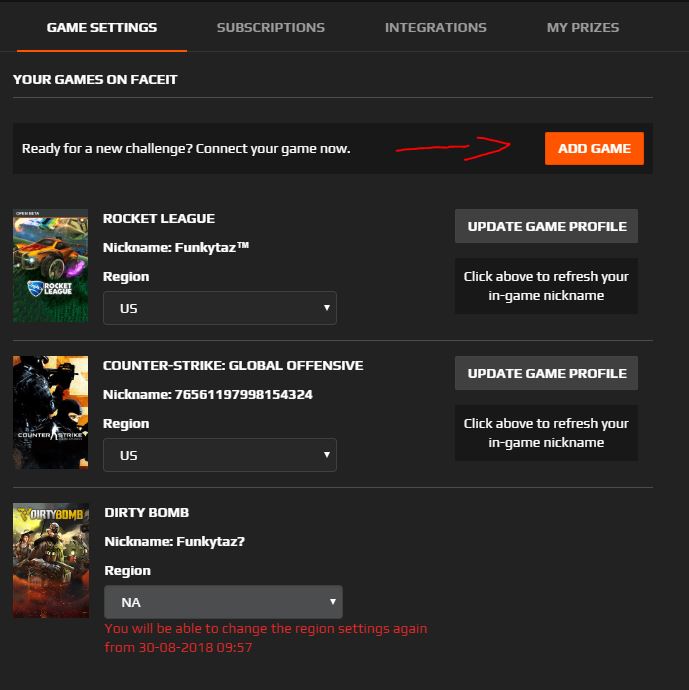Open the Dirty Bomb region dropdown
Screen dimensions: 689x690
click(223, 602)
